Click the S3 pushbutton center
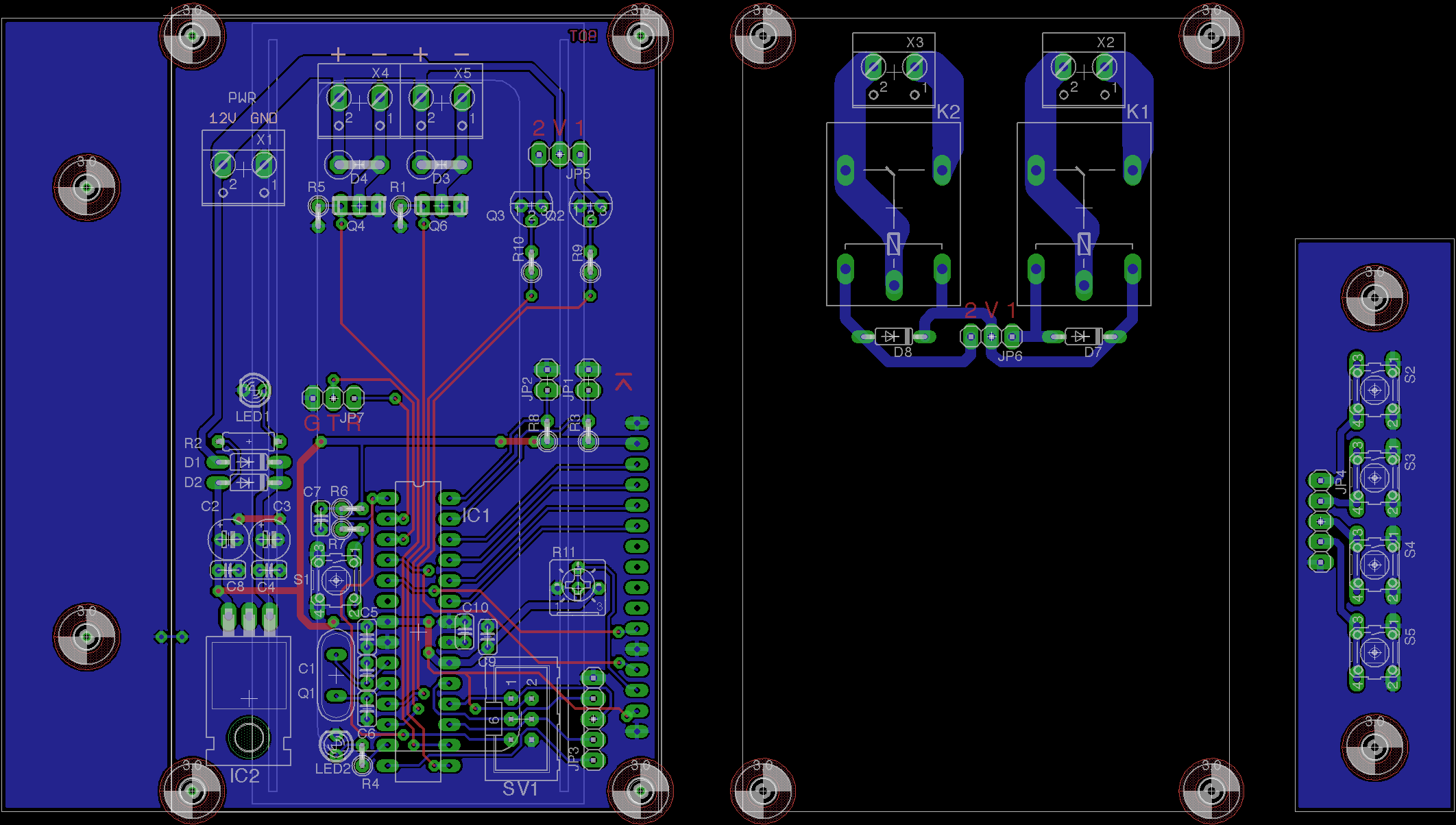1456x825 pixels. 1374,478
